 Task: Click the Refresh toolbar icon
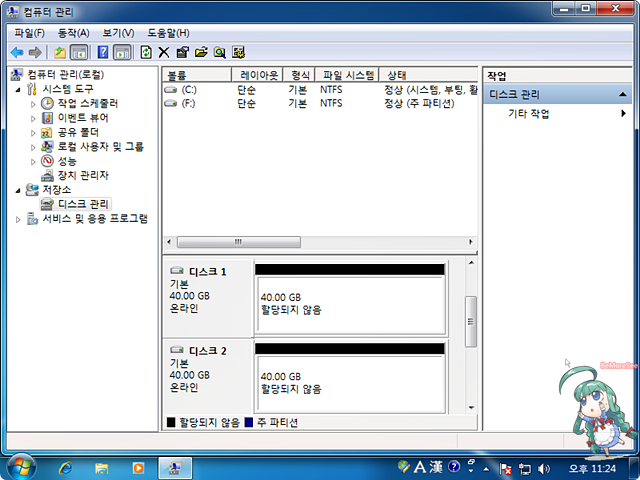146,52
